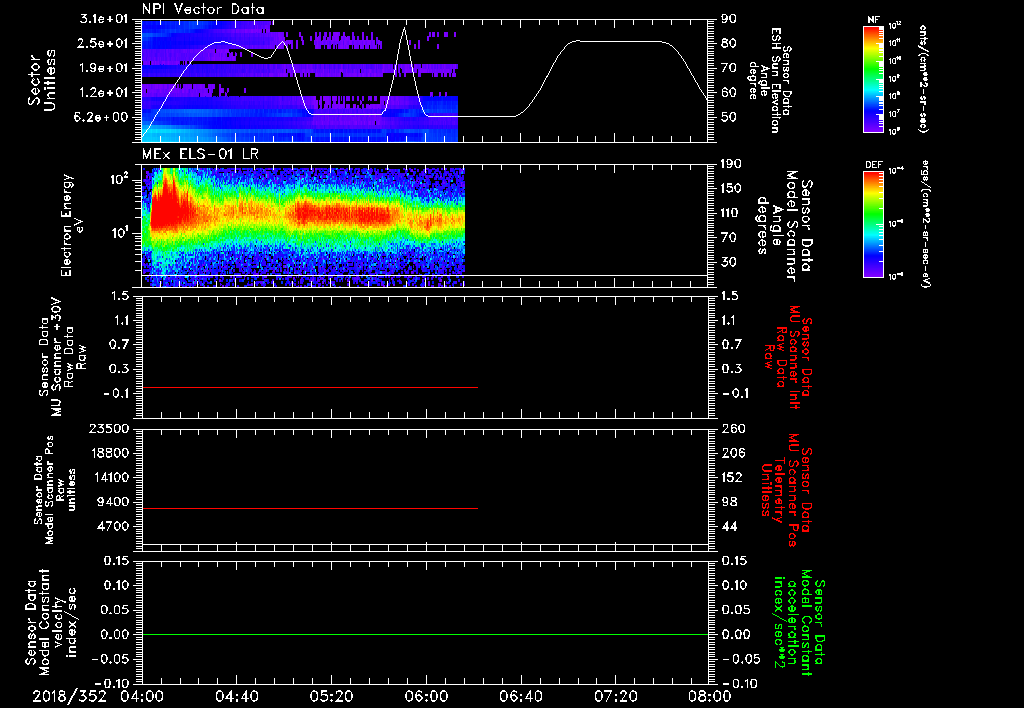Click the 260 telemetry tick value

click(732, 429)
